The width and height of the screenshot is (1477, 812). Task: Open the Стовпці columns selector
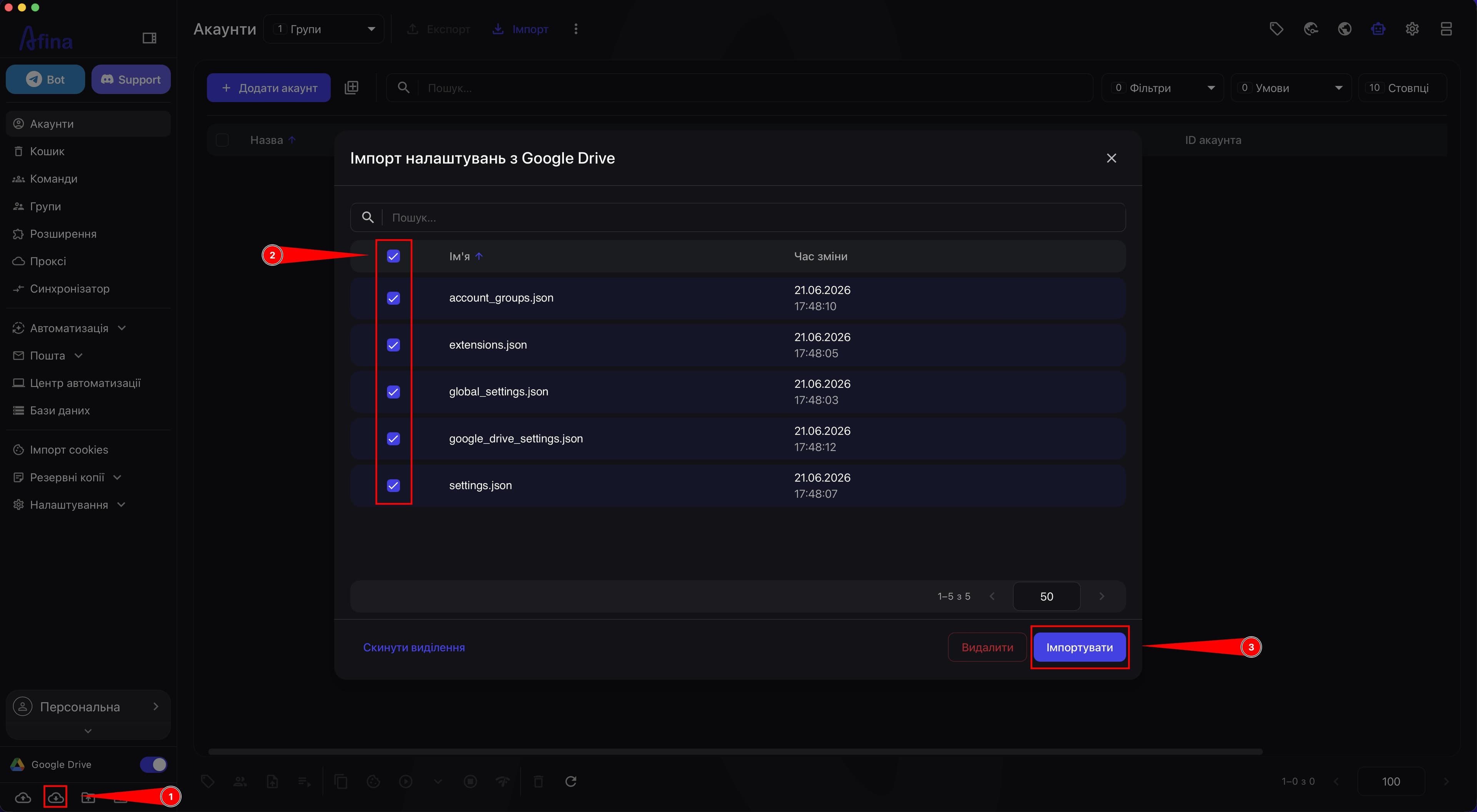click(1402, 88)
